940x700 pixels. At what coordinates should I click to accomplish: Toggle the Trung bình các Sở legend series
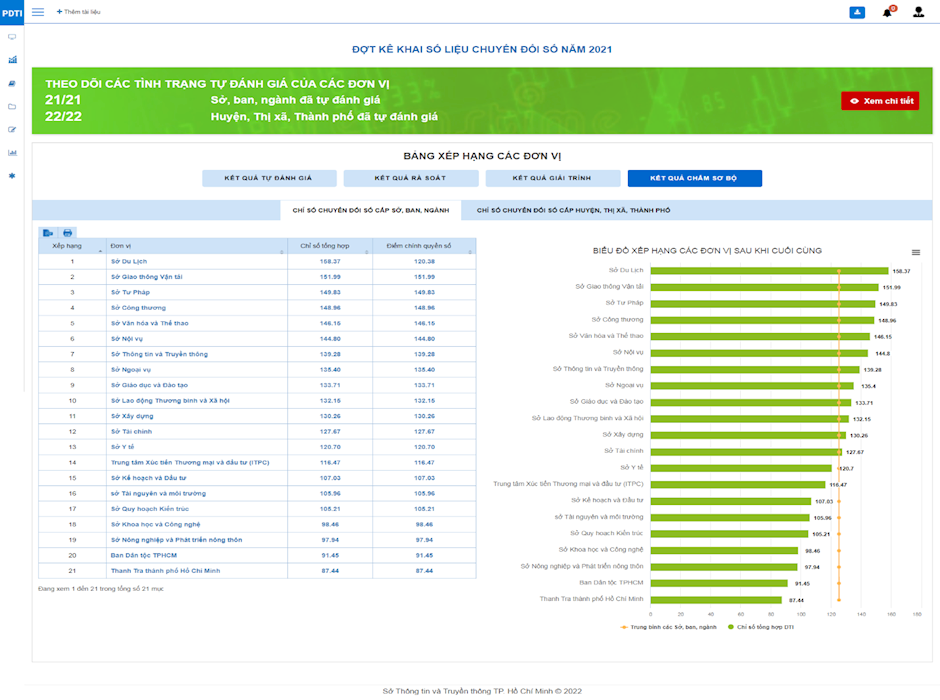click(x=668, y=627)
